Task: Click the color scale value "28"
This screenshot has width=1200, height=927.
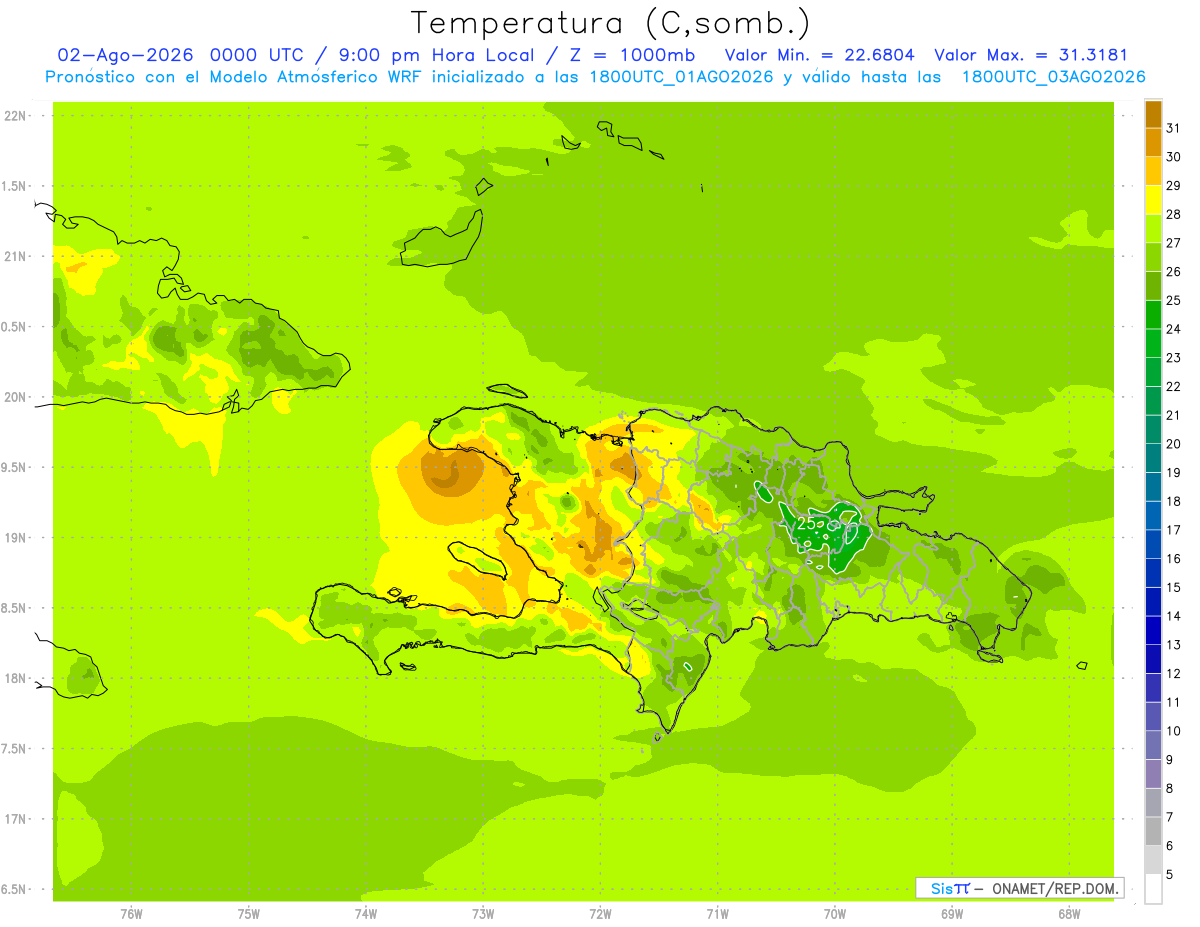Action: pyautogui.click(x=1173, y=214)
